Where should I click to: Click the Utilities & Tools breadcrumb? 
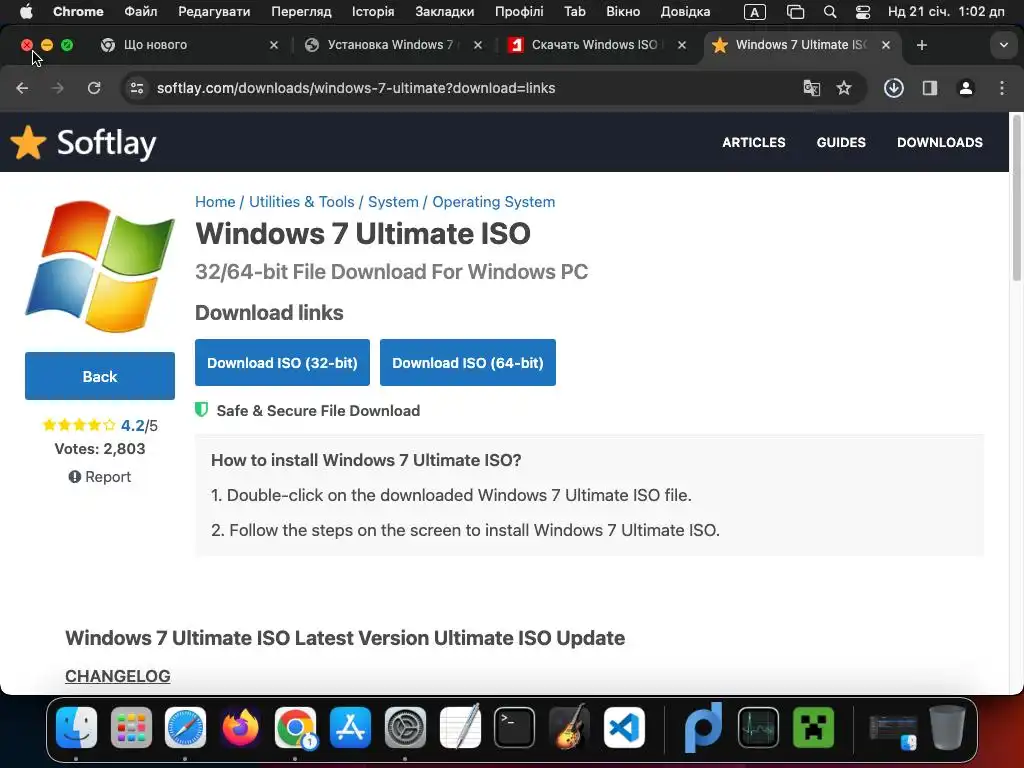[302, 202]
